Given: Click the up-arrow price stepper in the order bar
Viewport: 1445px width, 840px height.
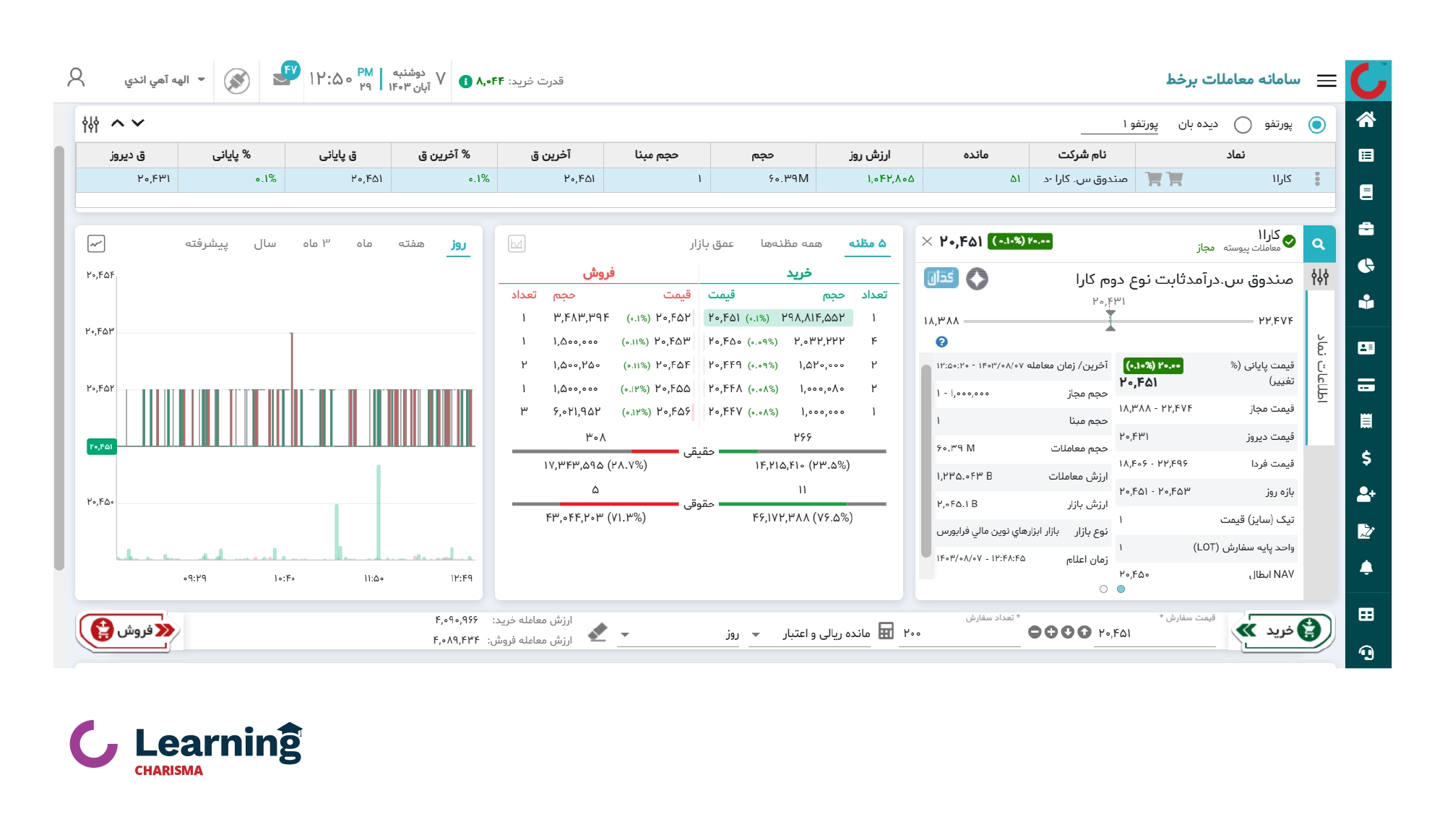Looking at the screenshot, I should (1084, 633).
